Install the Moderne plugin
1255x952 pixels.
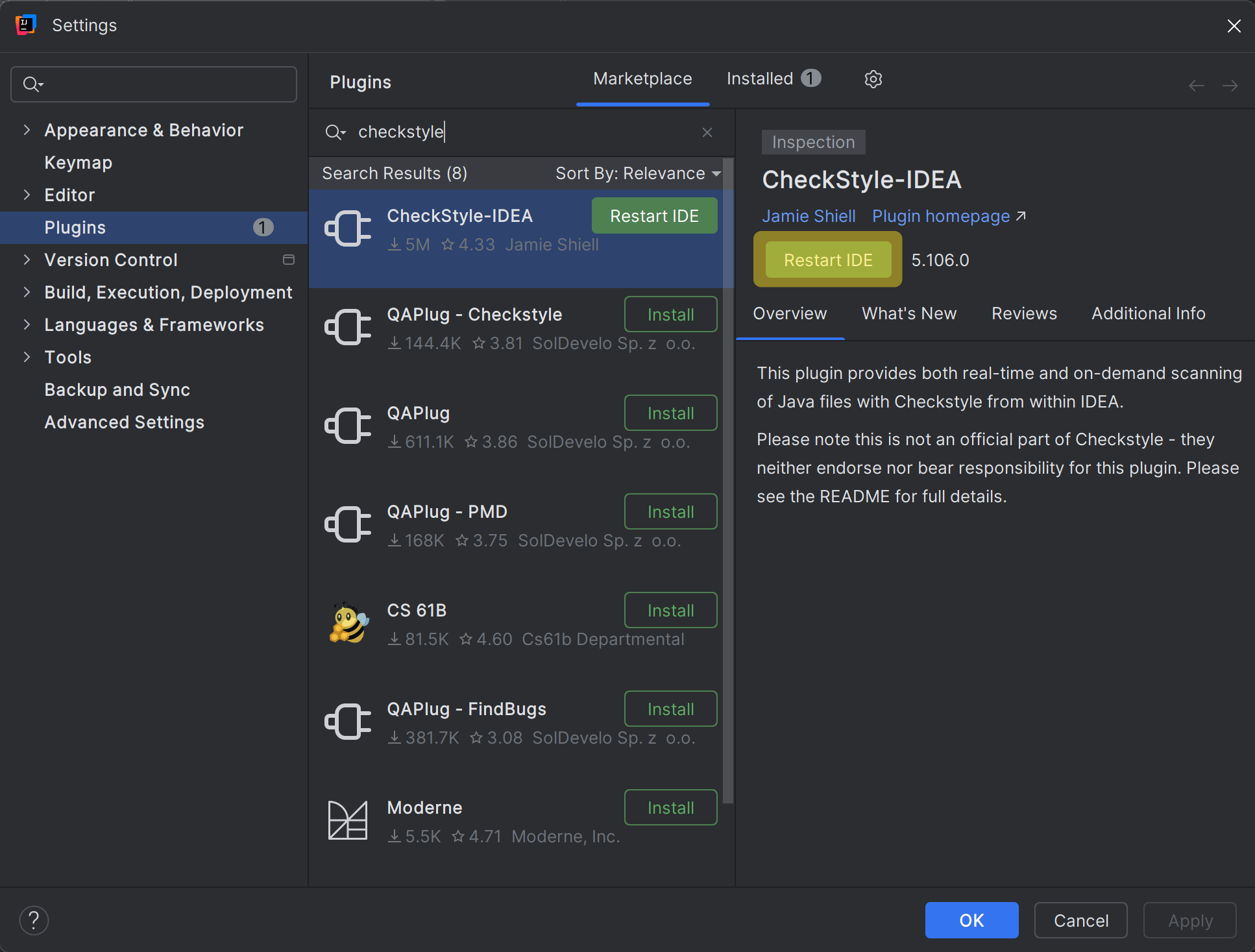(x=670, y=808)
